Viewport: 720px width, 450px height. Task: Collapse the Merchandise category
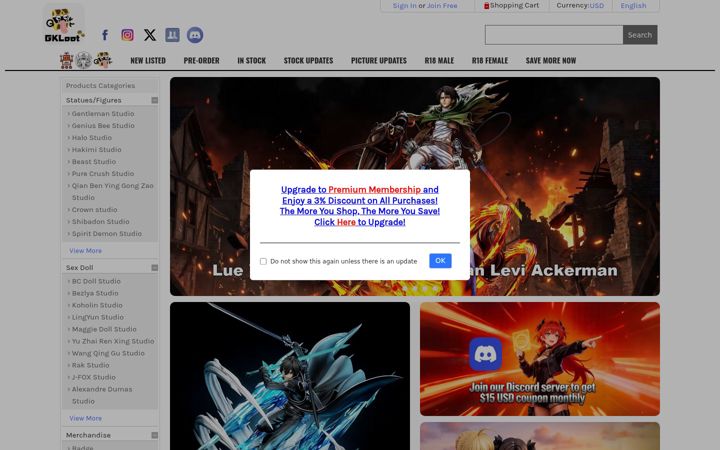tap(155, 435)
